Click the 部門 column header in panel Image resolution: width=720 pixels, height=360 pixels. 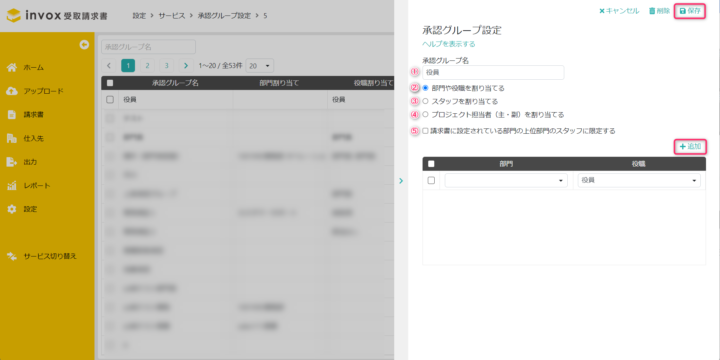click(506, 164)
